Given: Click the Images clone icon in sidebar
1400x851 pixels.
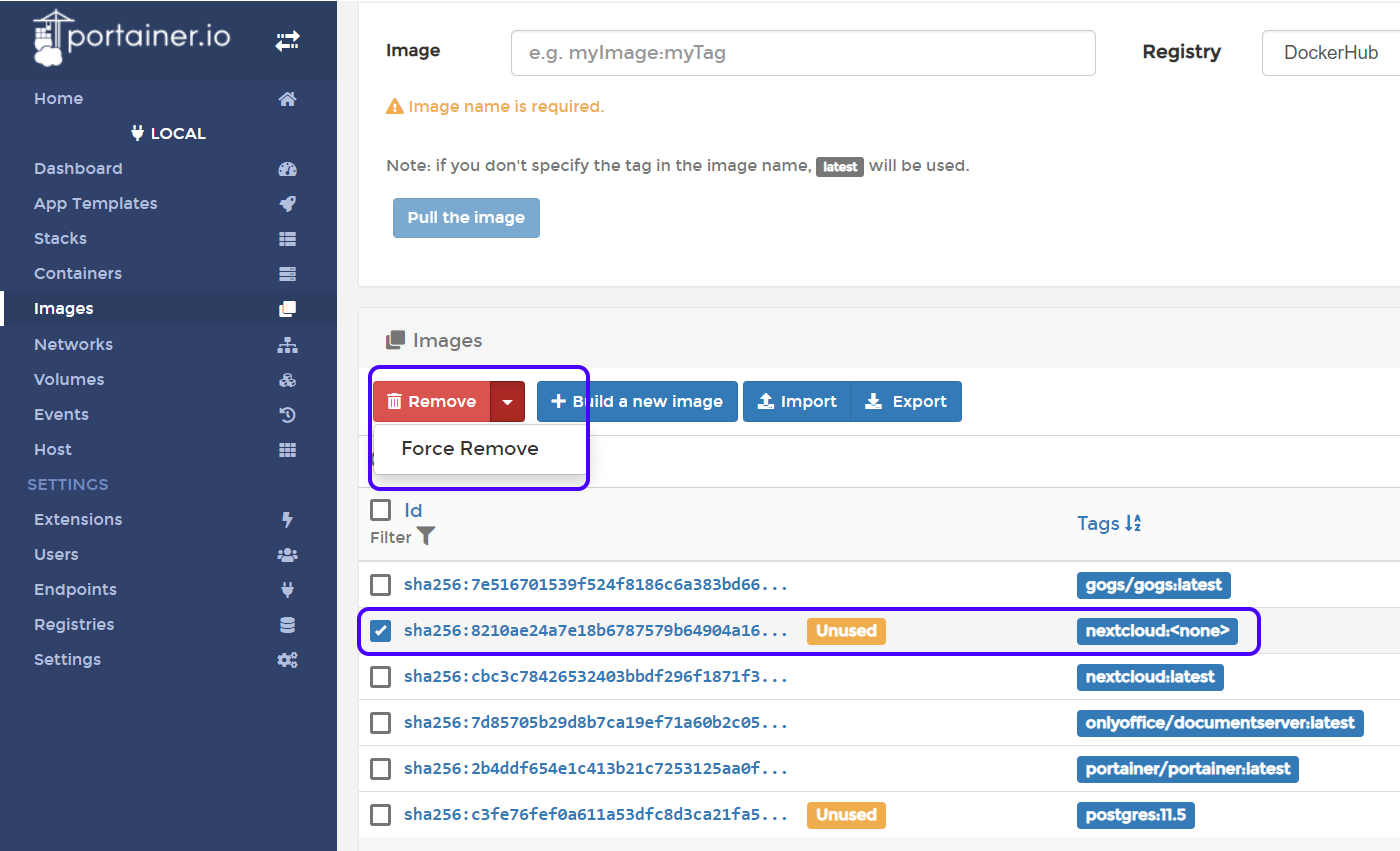Looking at the screenshot, I should click(x=287, y=309).
